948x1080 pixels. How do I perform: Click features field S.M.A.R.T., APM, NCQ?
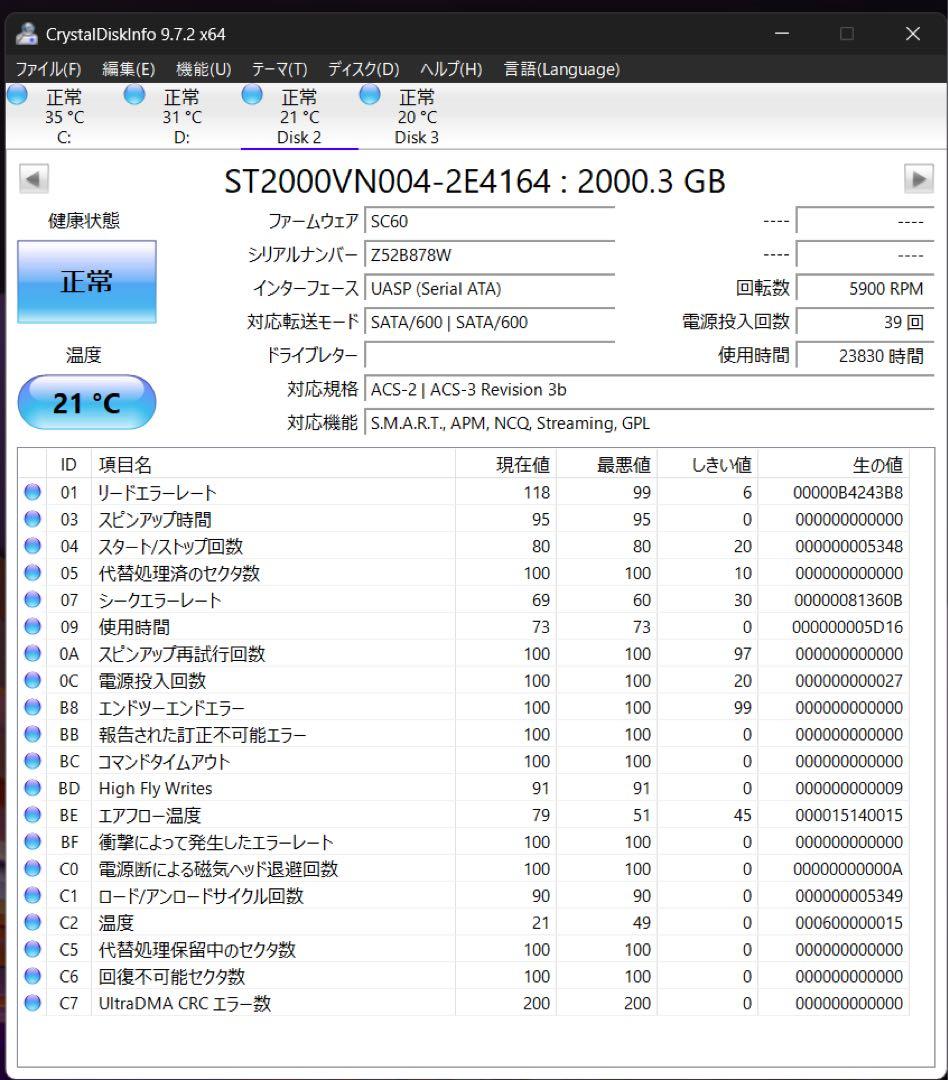pos(649,423)
